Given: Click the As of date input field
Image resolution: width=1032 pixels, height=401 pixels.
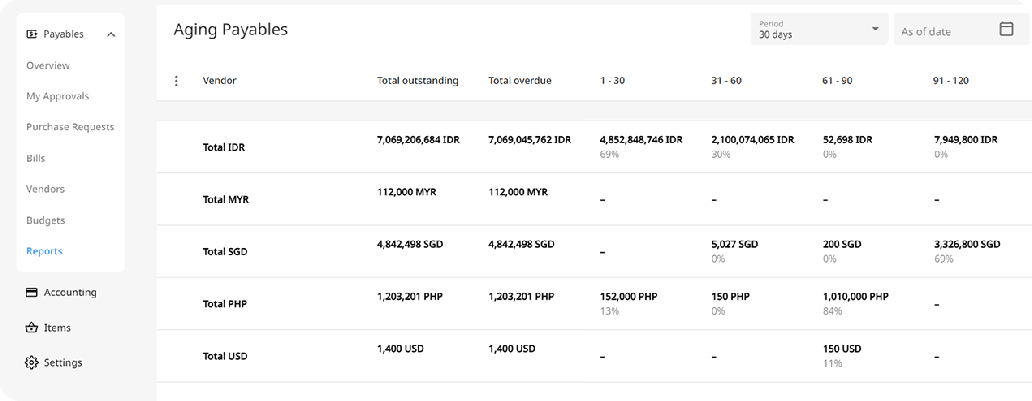Looking at the screenshot, I should coord(945,31).
